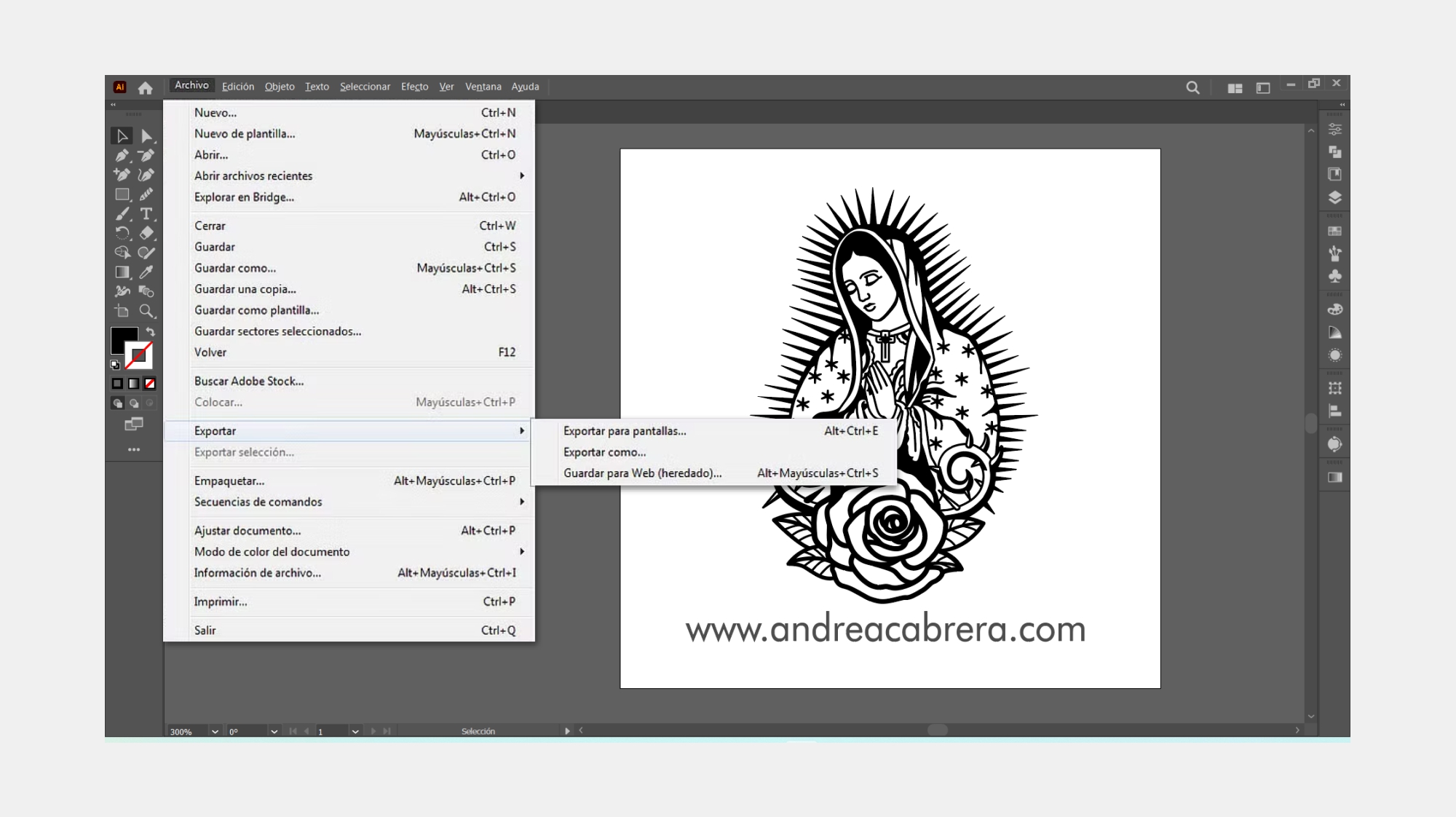The width and height of the screenshot is (1456, 817).
Task: Open the Edición menu
Action: pos(238,87)
